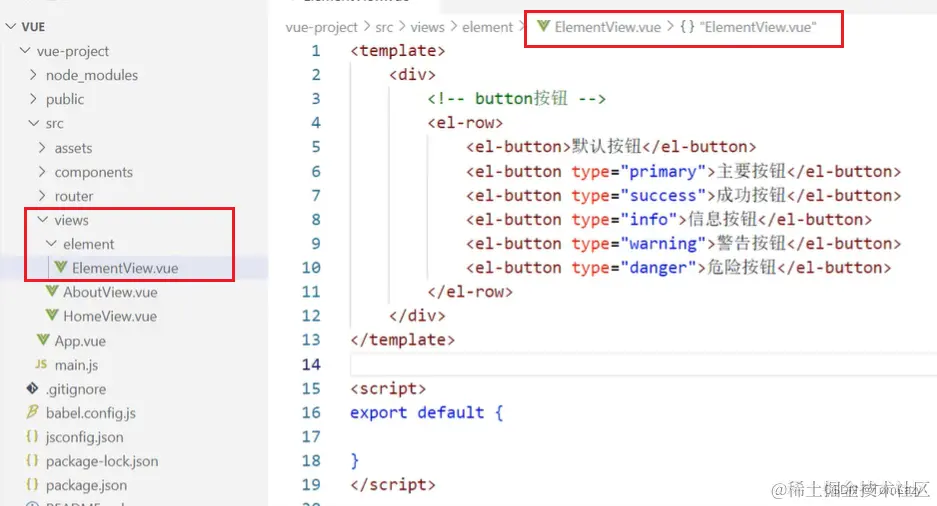Click views in the breadcrumb
937x506 pixels.
click(x=427, y=27)
